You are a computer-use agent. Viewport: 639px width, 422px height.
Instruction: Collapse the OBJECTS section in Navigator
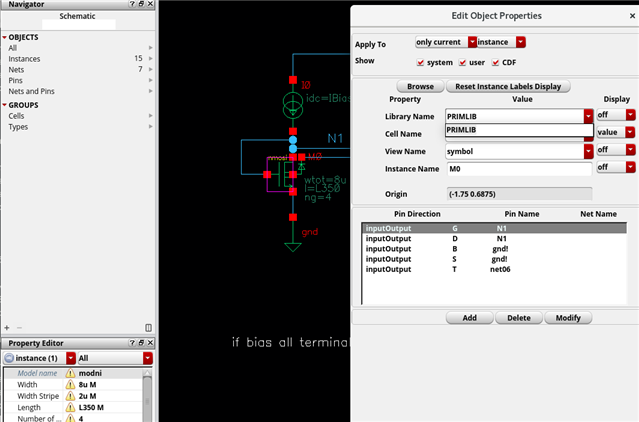(4, 37)
